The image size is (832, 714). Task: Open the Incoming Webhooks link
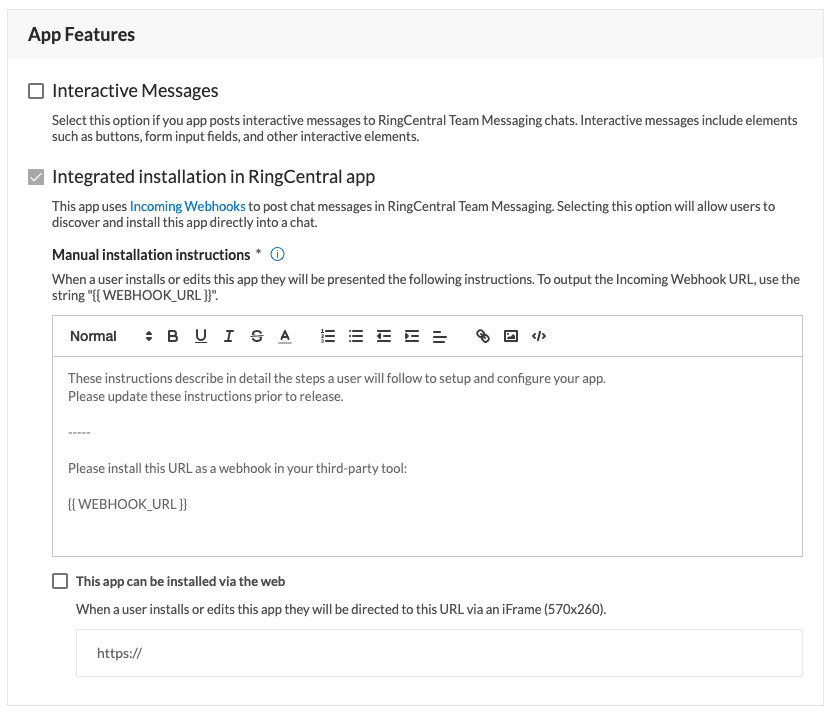(188, 206)
